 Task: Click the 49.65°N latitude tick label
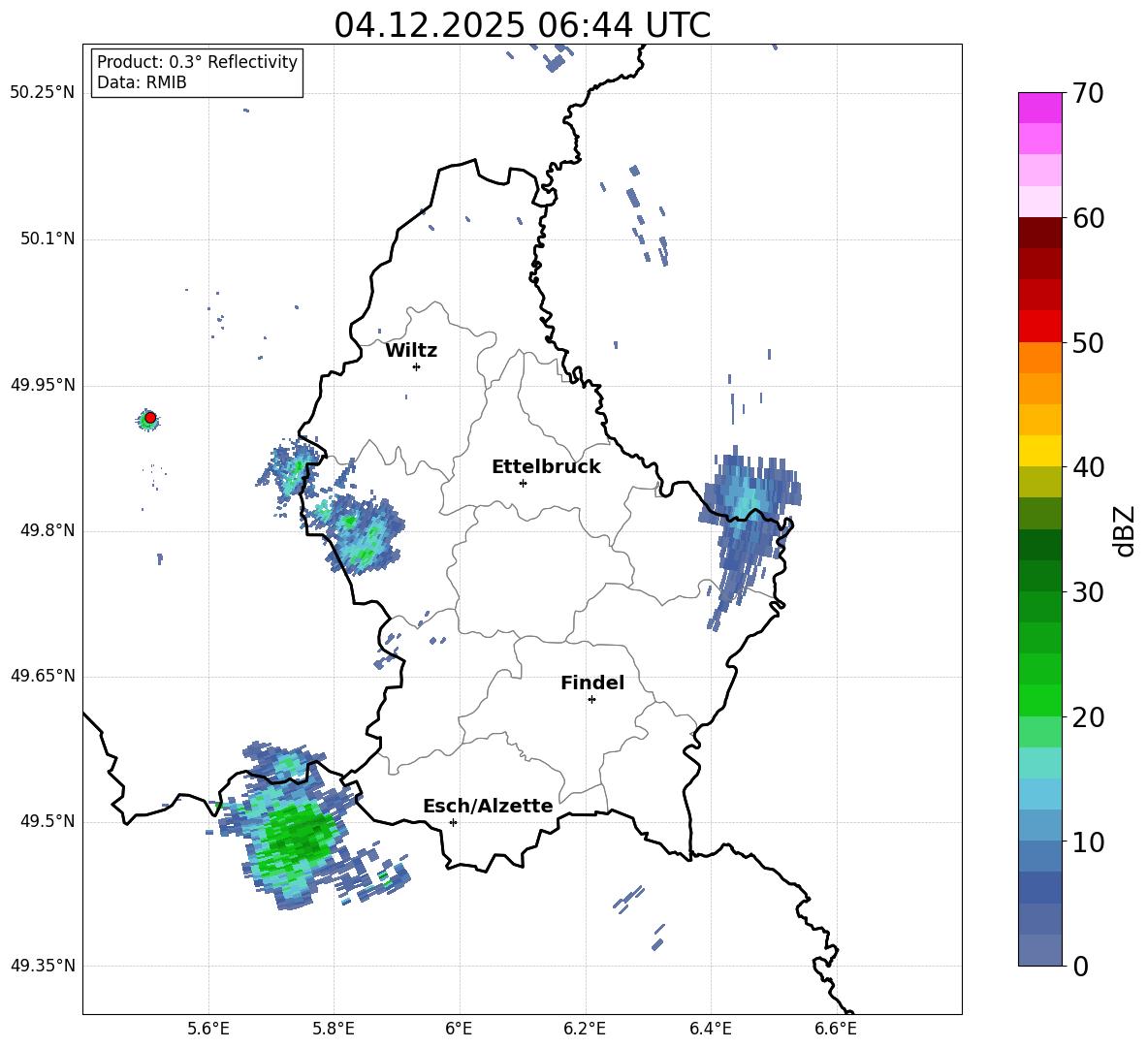coord(43,676)
